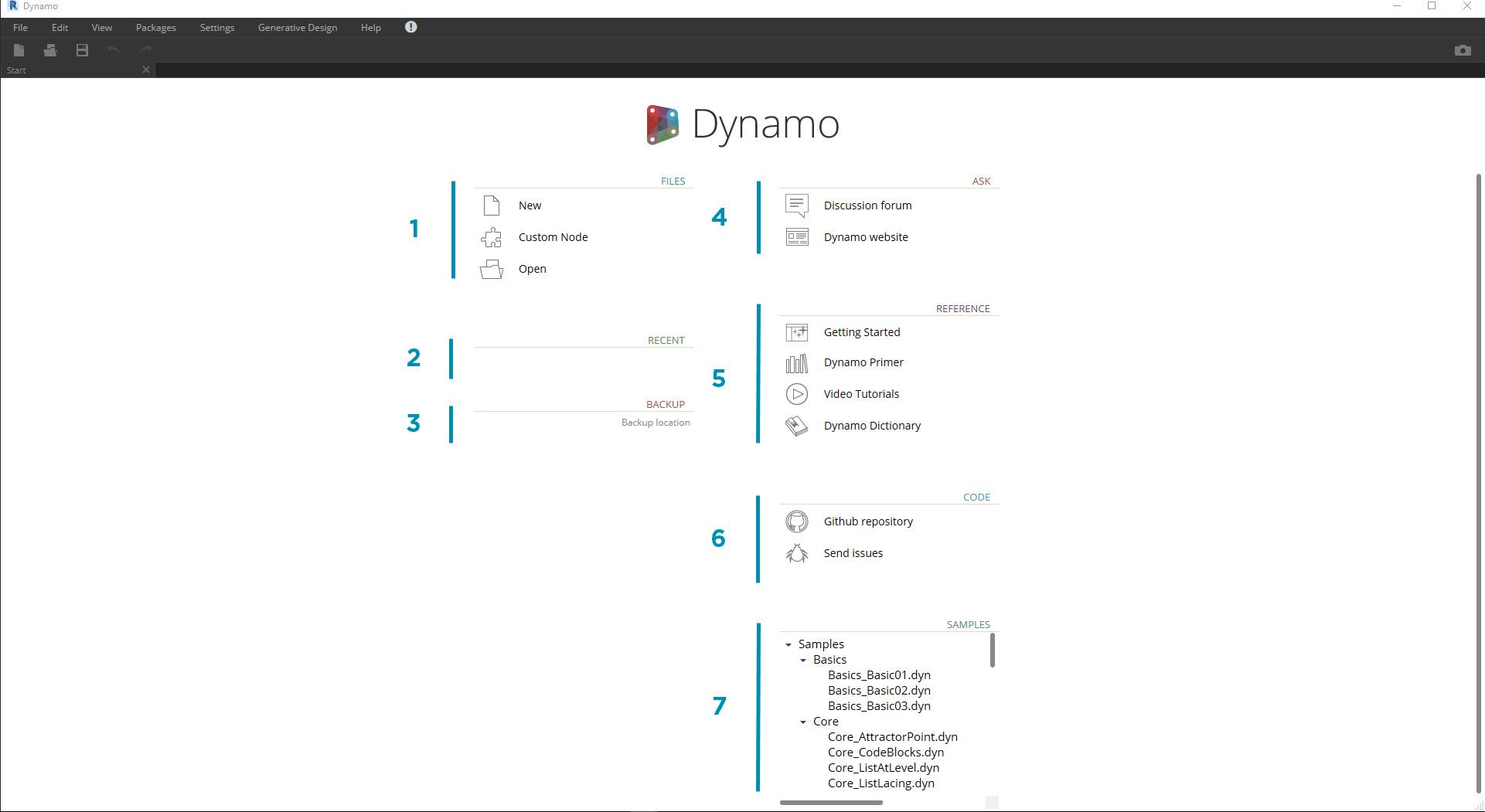This screenshot has height=812, width=1485.
Task: Click the Video Tutorials play icon
Action: (x=796, y=394)
